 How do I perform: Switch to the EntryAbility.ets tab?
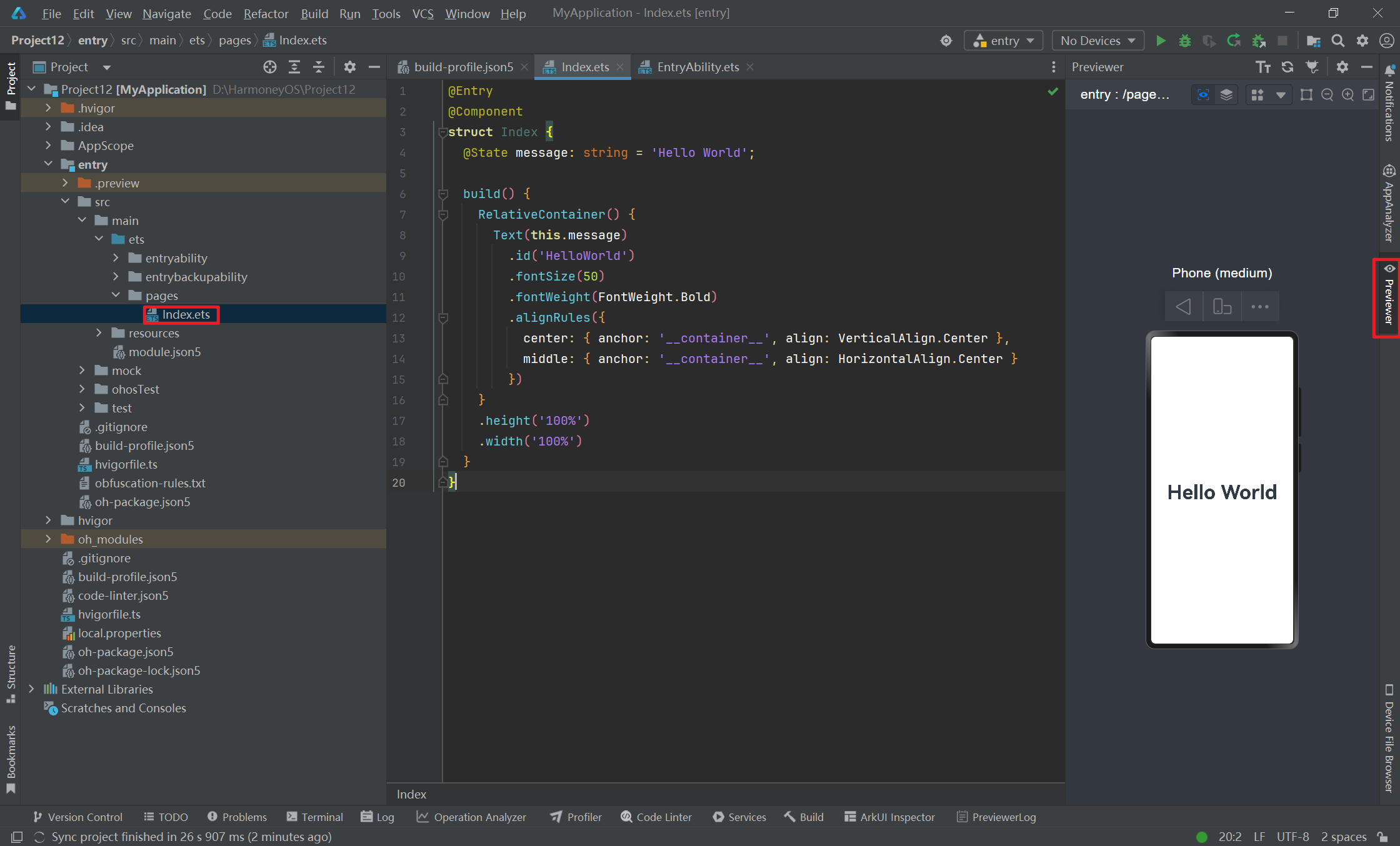point(697,67)
